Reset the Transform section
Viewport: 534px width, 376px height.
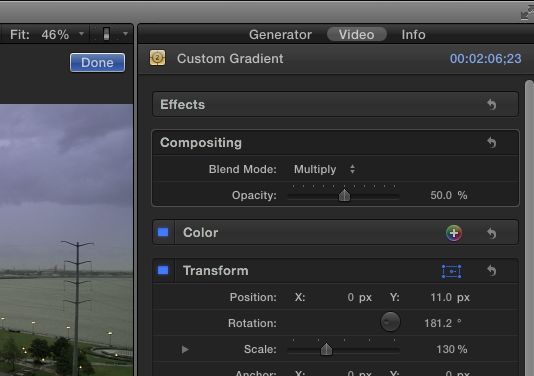[491, 271]
